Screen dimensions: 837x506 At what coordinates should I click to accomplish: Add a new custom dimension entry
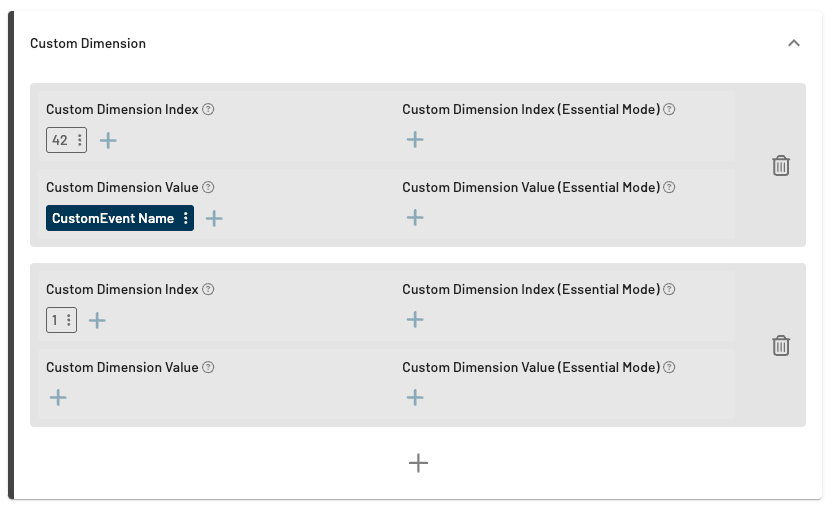[x=418, y=463]
